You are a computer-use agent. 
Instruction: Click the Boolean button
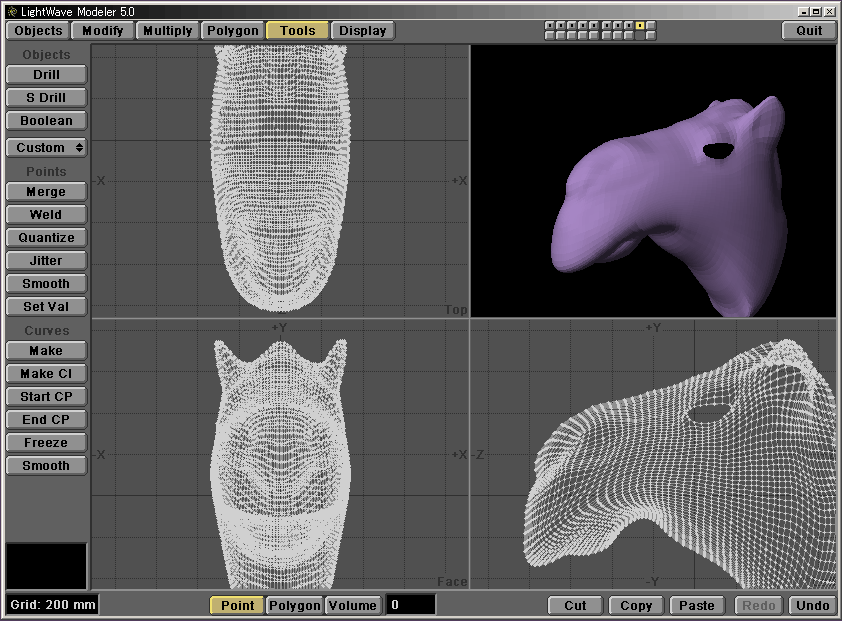point(46,121)
